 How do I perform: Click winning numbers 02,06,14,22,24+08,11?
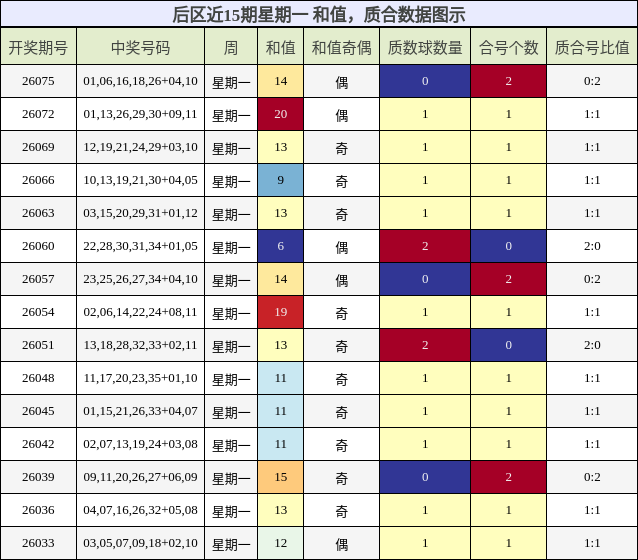pos(140,312)
